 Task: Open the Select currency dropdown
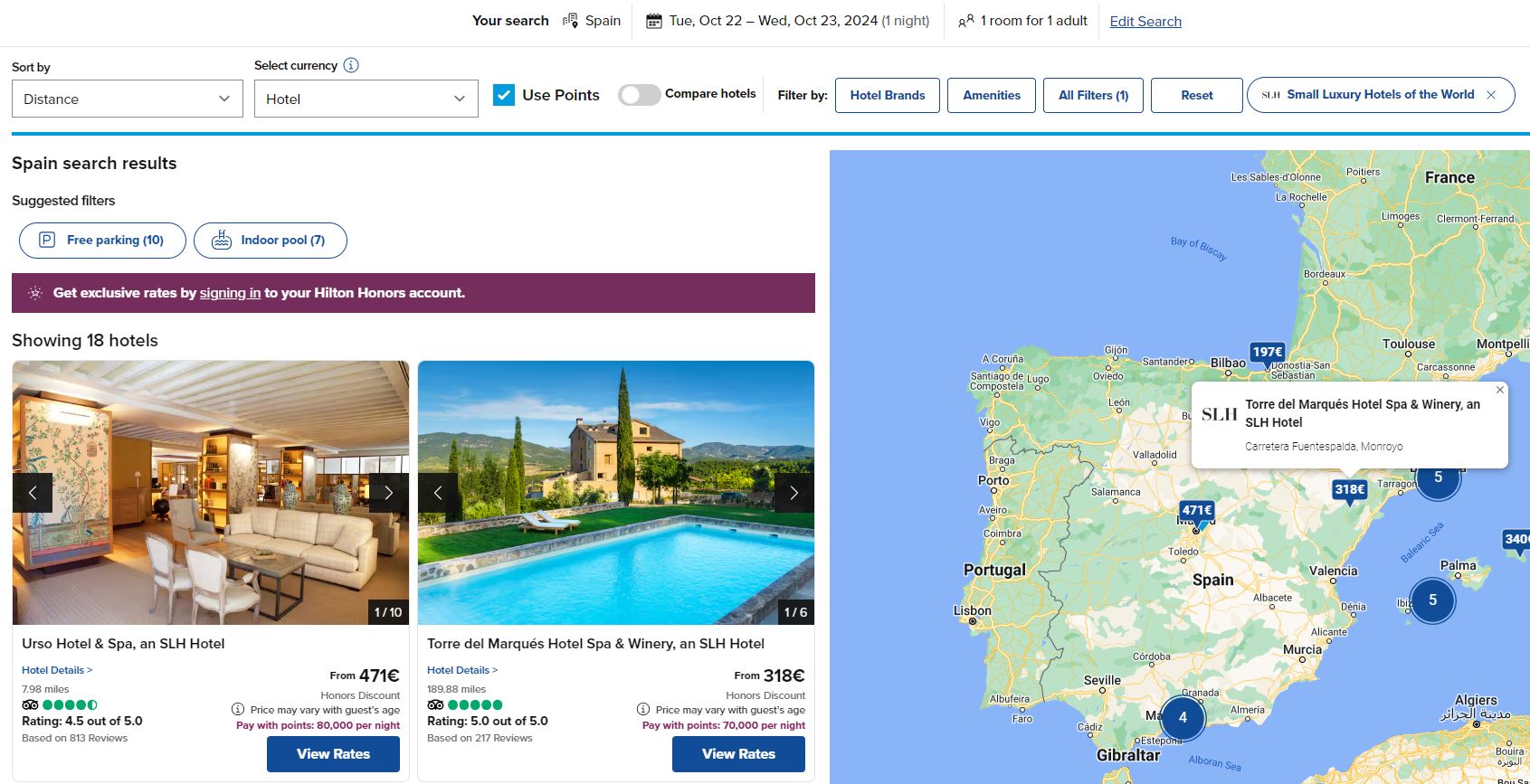(x=366, y=99)
